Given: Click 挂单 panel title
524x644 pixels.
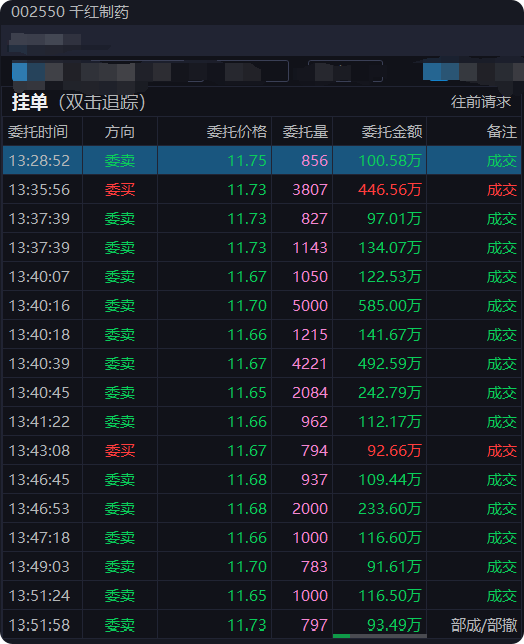Looking at the screenshot, I should pyautogui.click(x=30, y=102).
